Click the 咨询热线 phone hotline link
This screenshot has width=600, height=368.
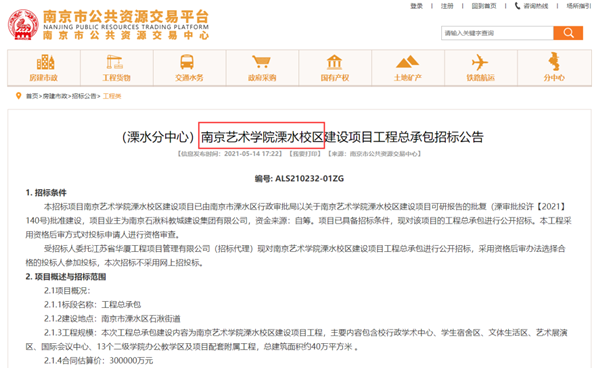pos(532,6)
